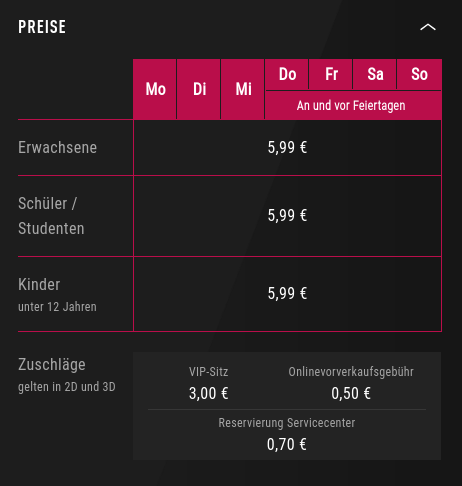The width and height of the screenshot is (462, 486).
Task: Click the Onlinevorverkaufsgebühr 0,50 € surcharge
Action: tap(351, 383)
